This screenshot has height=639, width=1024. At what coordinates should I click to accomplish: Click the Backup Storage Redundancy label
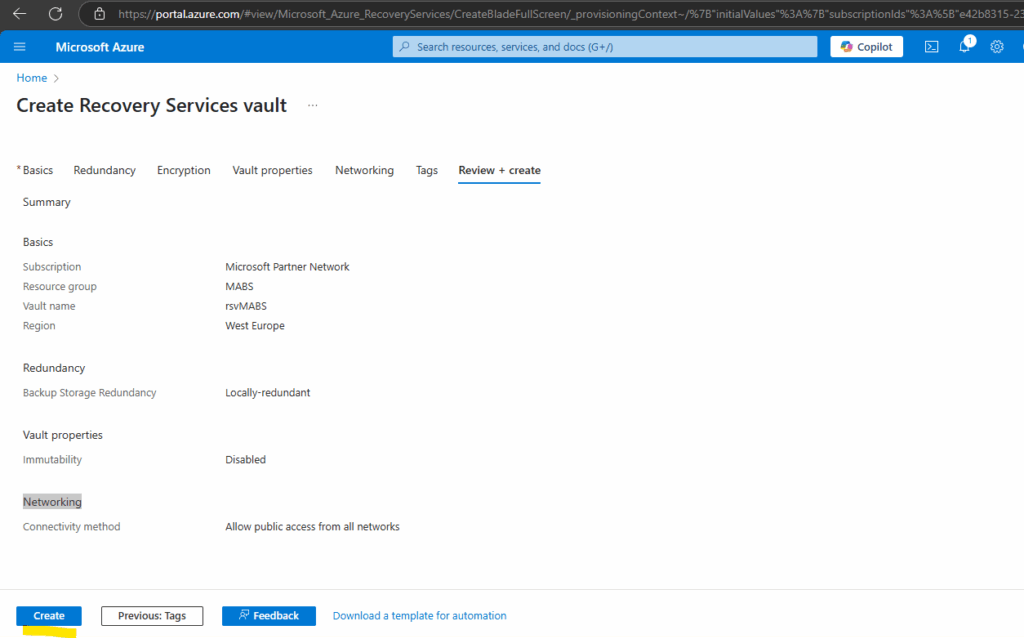[x=89, y=393]
